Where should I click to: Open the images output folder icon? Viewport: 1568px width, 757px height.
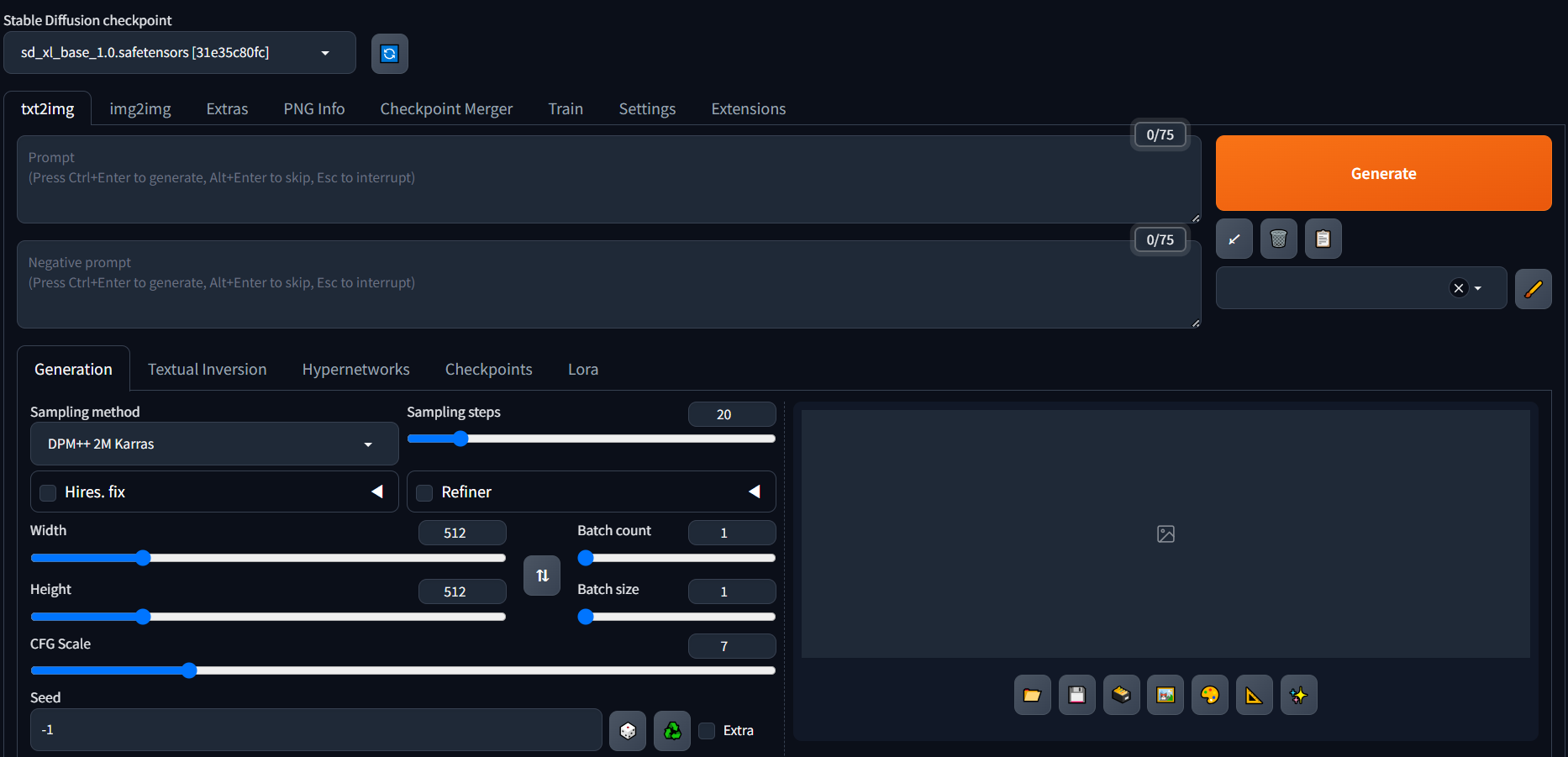click(1032, 695)
